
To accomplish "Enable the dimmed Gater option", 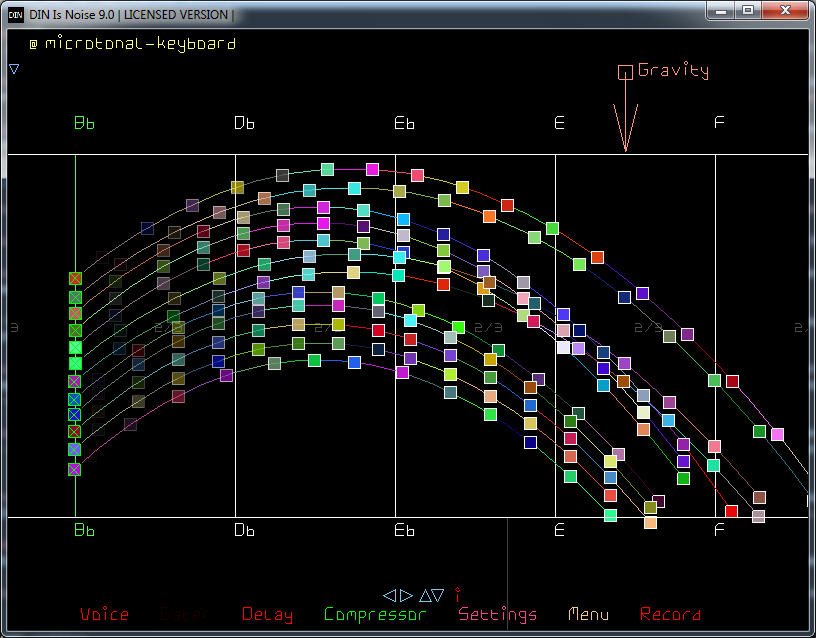I will pyautogui.click(x=184, y=614).
